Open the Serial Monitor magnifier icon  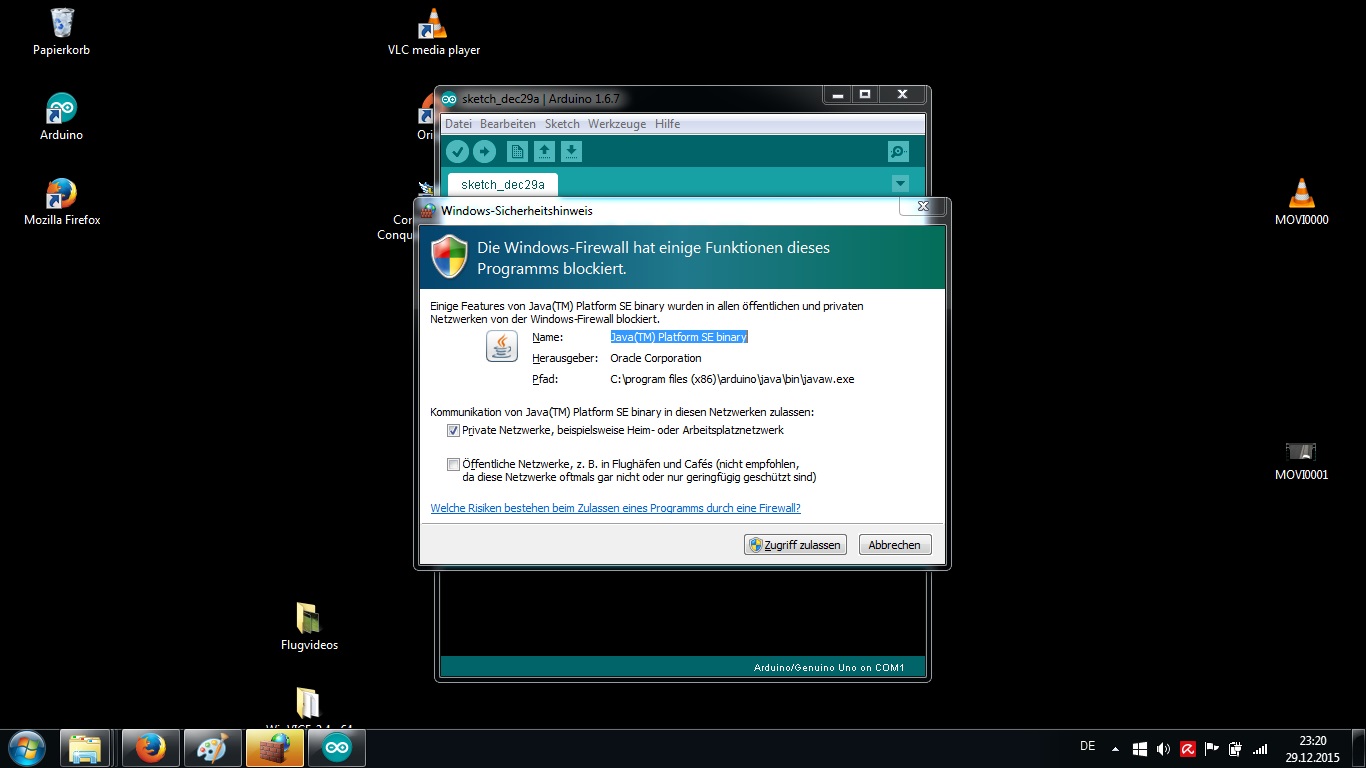(898, 152)
